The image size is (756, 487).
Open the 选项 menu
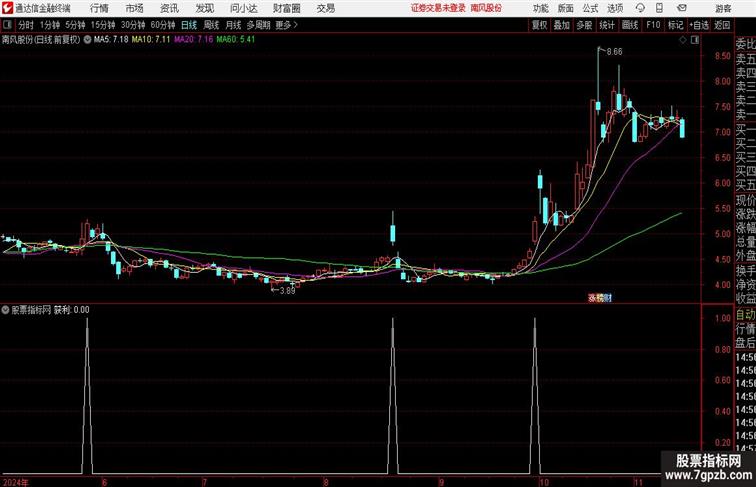coord(615,8)
